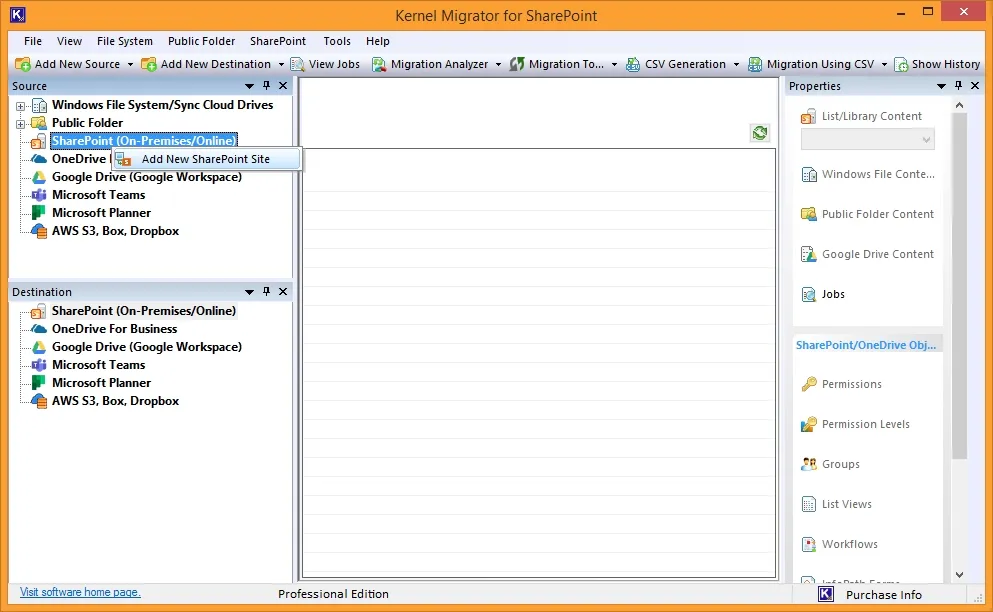Click List/Library Content in Properties
This screenshot has width=993, height=612.
(x=861, y=116)
